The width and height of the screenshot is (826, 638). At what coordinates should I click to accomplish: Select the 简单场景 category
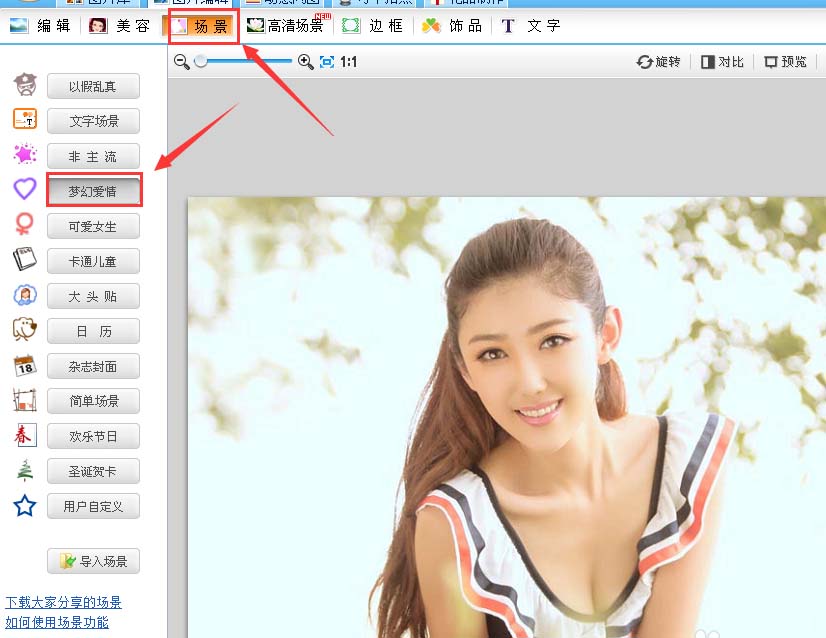tap(93, 401)
